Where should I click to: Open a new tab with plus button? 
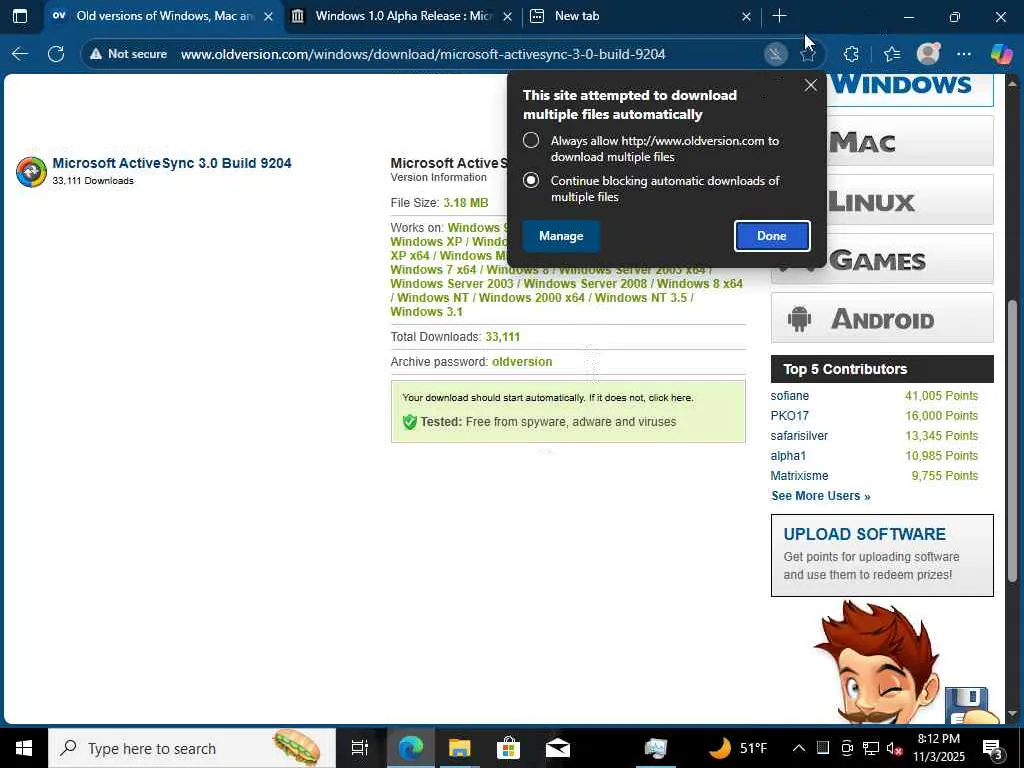pyautogui.click(x=779, y=16)
